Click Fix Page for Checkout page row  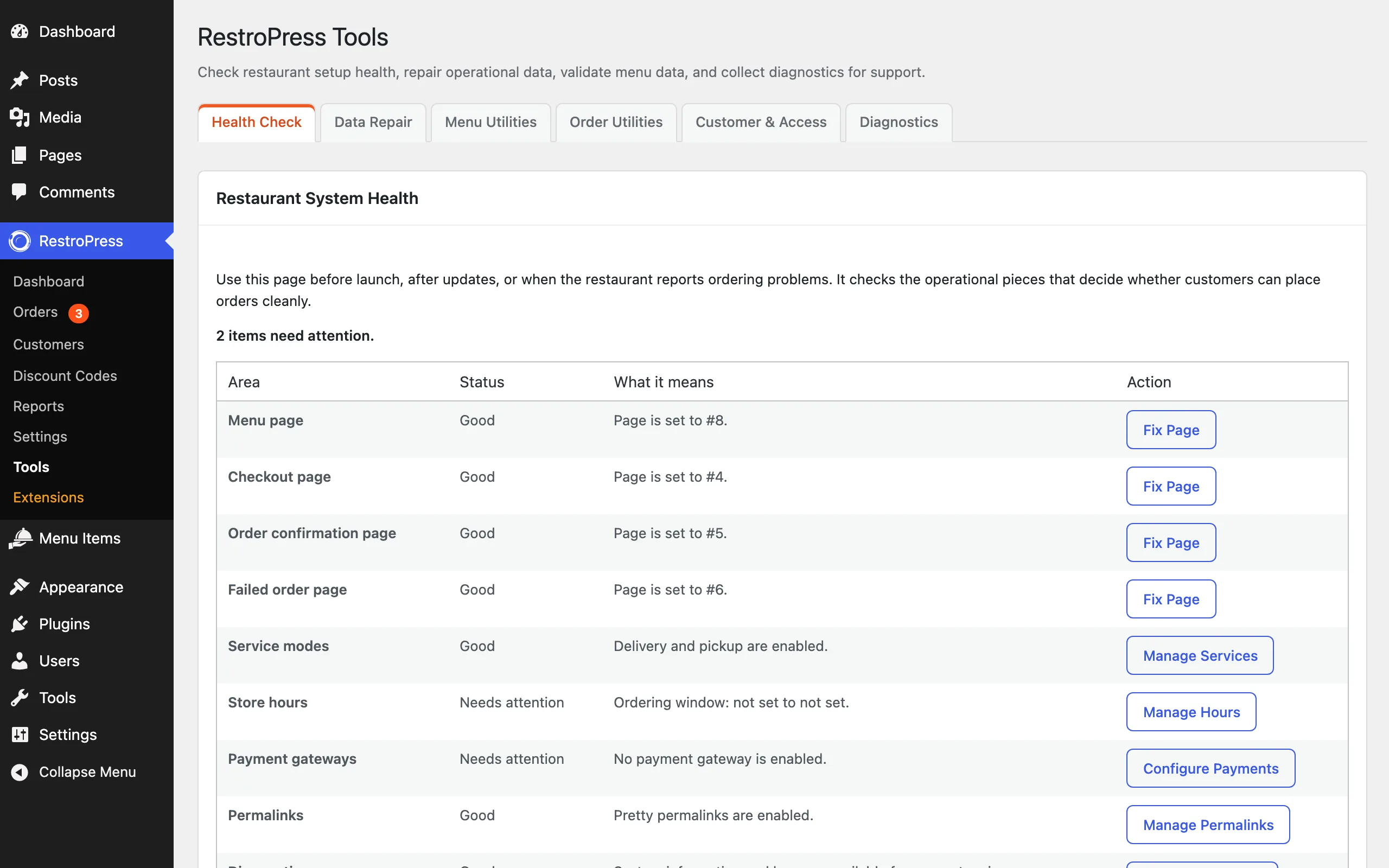click(1171, 486)
